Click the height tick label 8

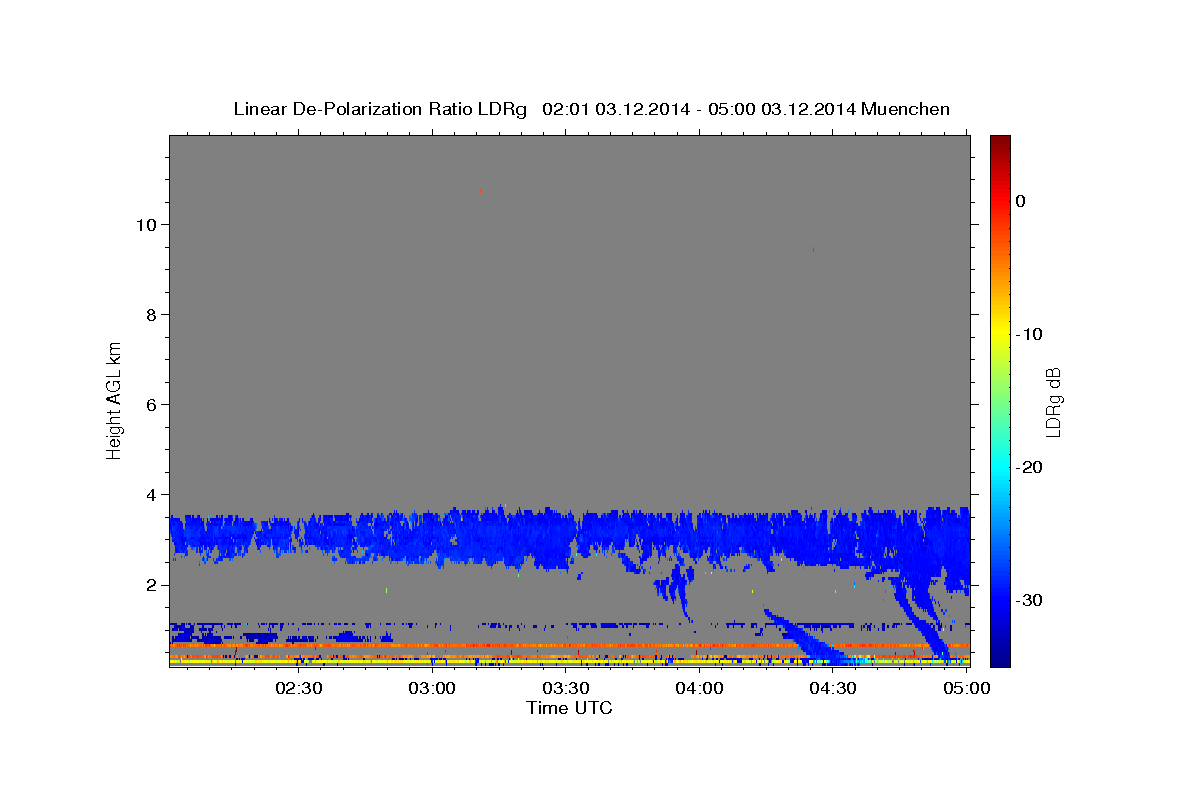150,315
